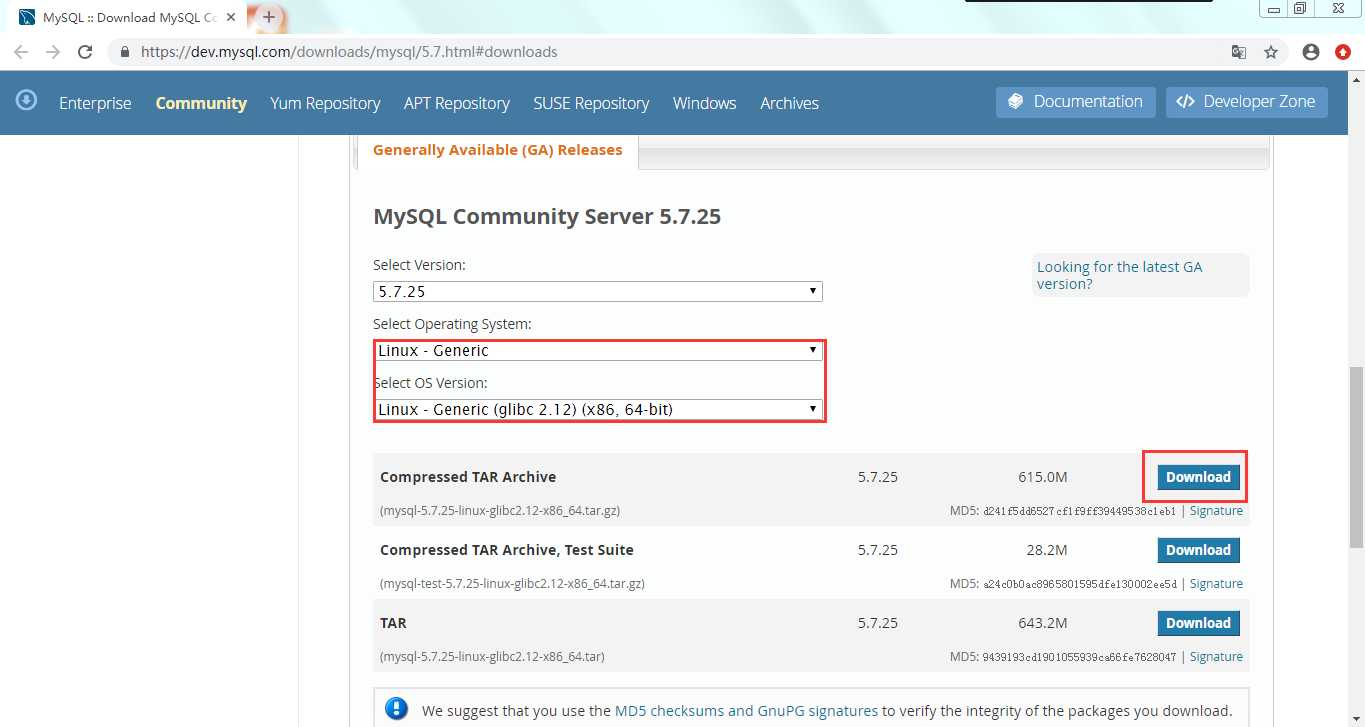Click filename mysql-test-5.7.25-linux-glibc2.12-x86_64.tar.gz
This screenshot has width=1365, height=727.
click(x=512, y=584)
